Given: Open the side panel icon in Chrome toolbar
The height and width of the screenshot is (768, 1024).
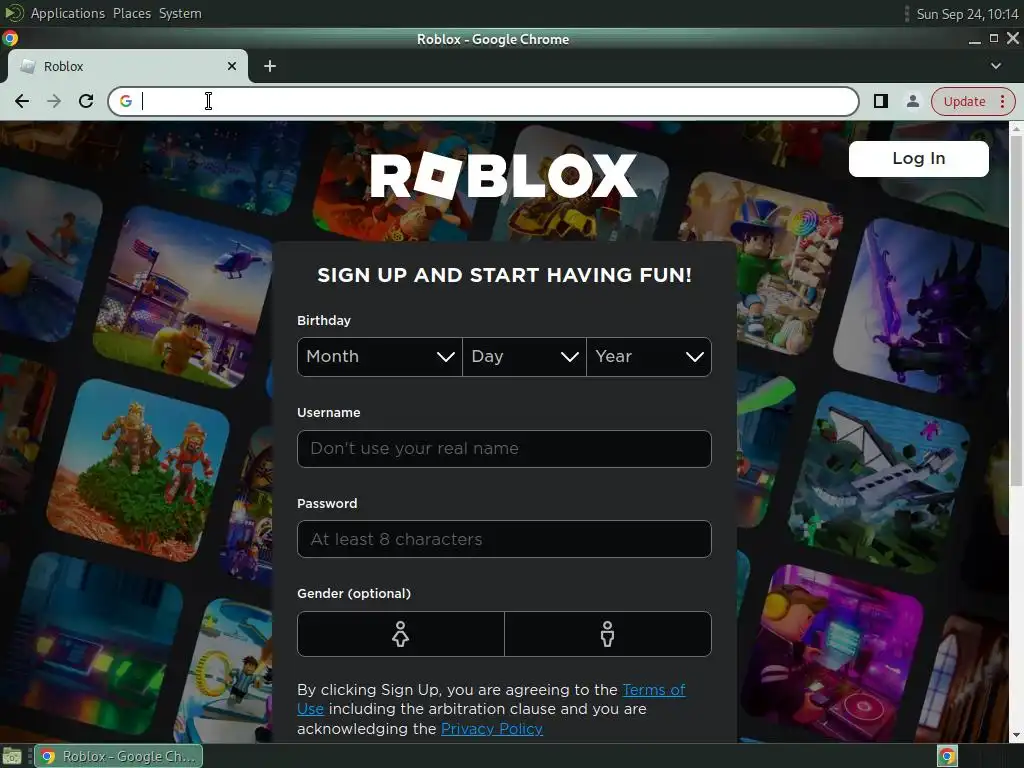Looking at the screenshot, I should coord(880,101).
